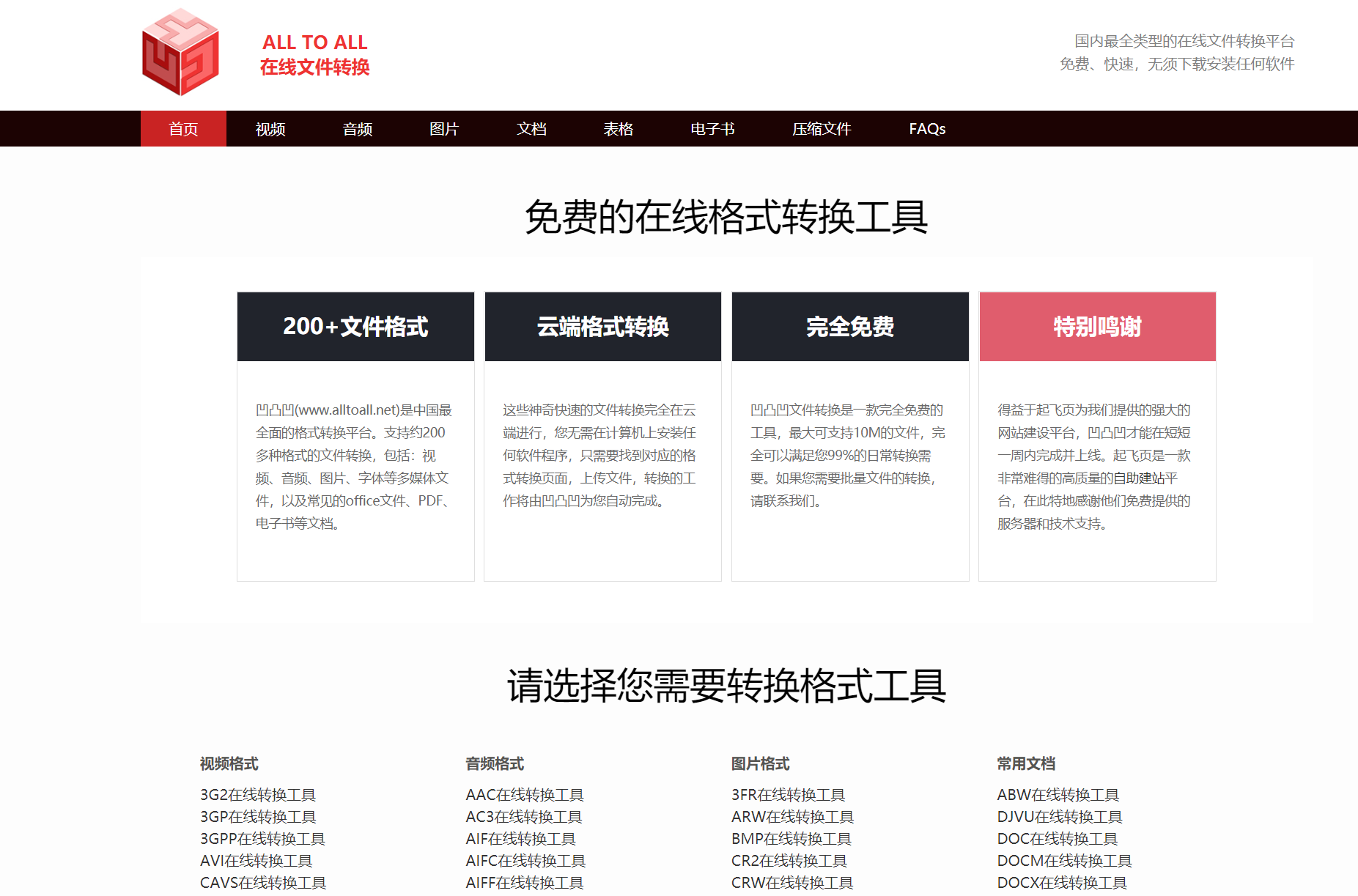
Task: Open 3GP在线转换工具 link
Action: tap(258, 817)
